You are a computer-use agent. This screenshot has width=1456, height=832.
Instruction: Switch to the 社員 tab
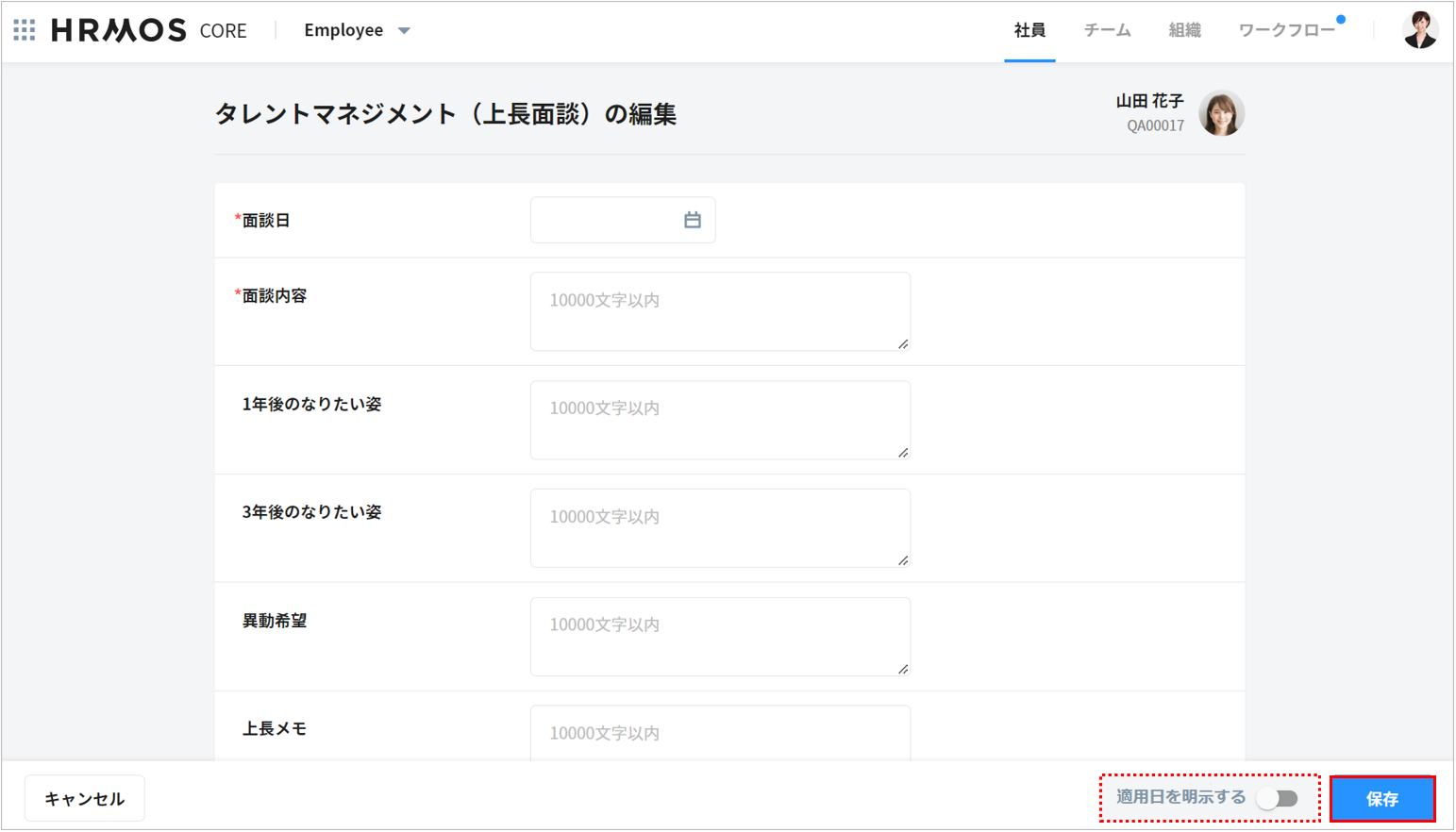pos(1029,30)
